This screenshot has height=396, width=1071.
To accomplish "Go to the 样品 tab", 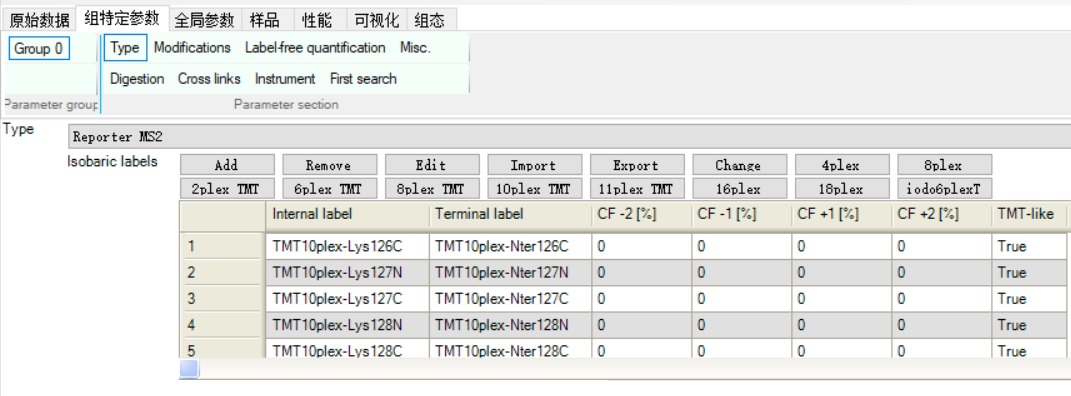I will [x=264, y=20].
